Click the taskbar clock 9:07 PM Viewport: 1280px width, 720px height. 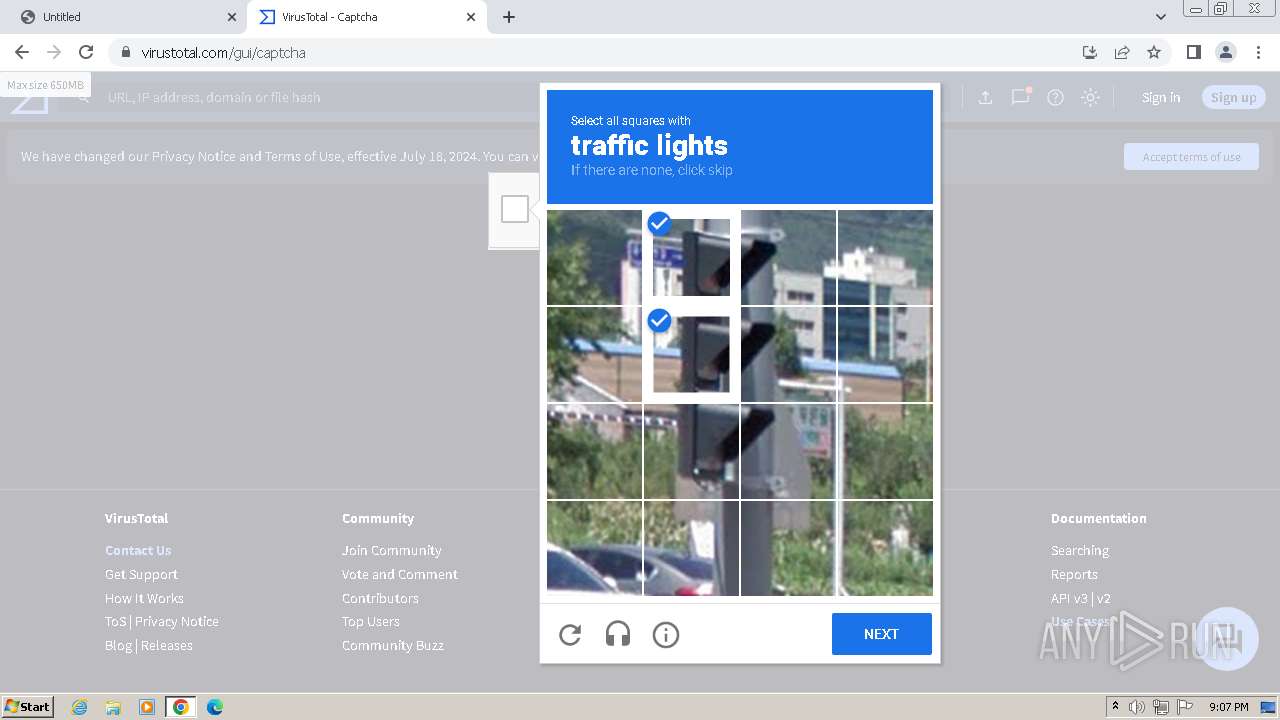click(1228, 707)
